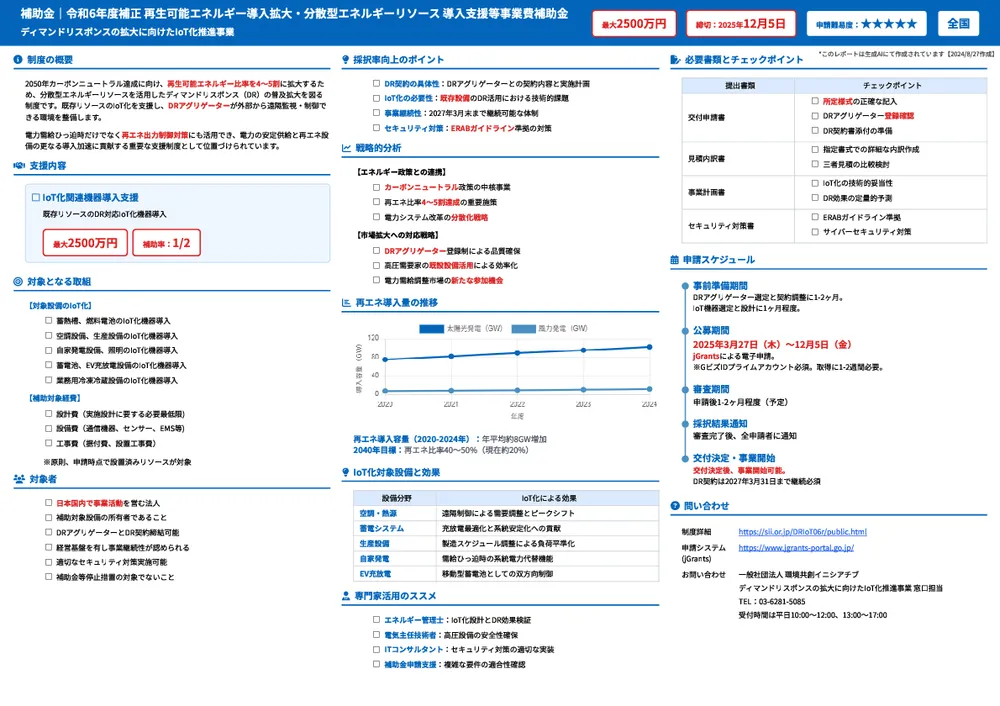Click 最大2500万円 badge inside 支援内容 box
The width and height of the screenshot is (1000, 706).
(85, 243)
